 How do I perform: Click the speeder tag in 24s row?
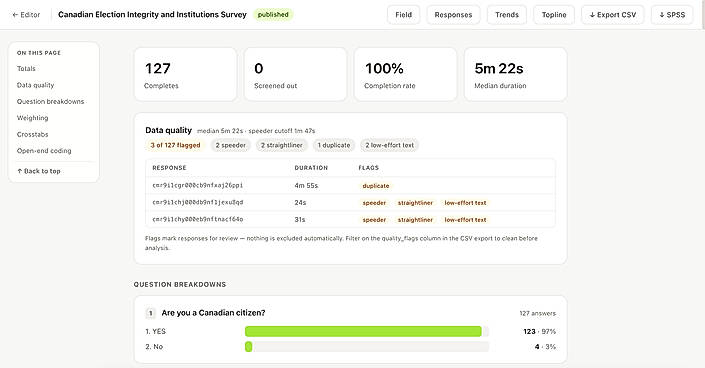coord(374,203)
